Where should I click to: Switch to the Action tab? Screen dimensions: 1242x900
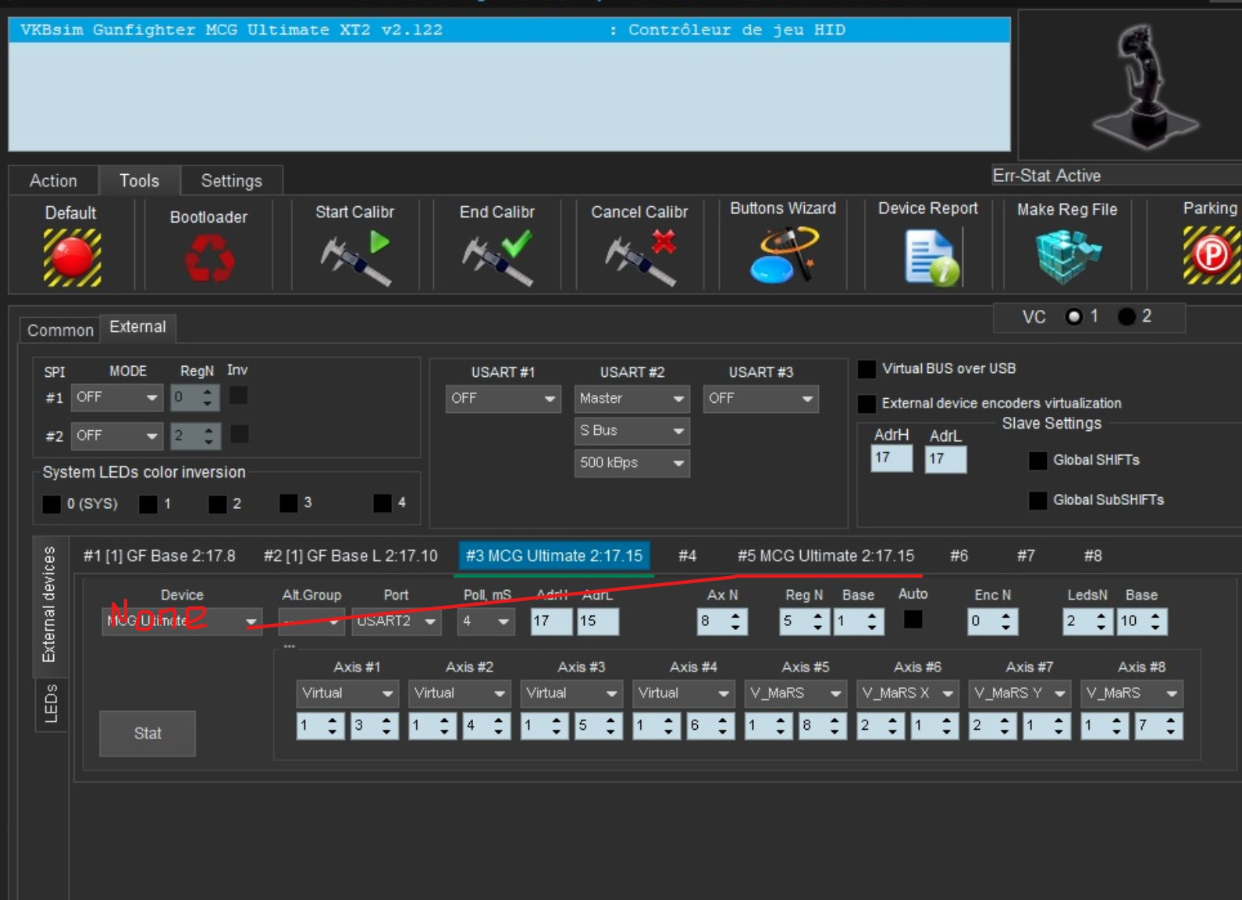tap(53, 181)
